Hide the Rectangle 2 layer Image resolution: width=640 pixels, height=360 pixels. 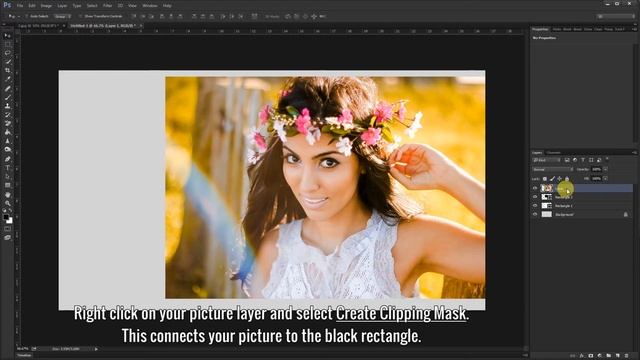coord(535,197)
